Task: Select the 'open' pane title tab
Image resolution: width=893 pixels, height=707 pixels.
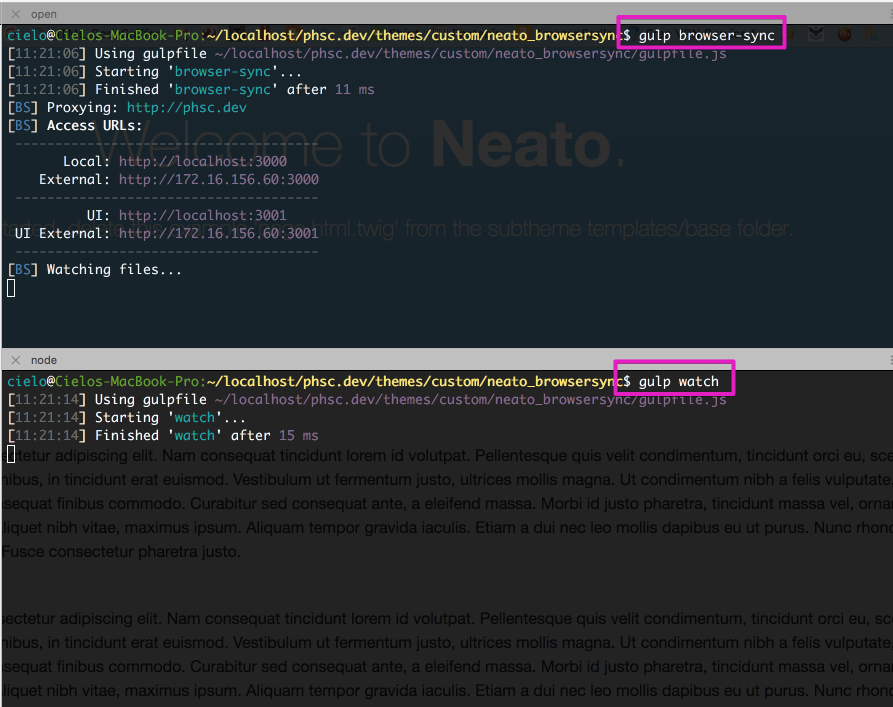Action: pyautogui.click(x=44, y=14)
